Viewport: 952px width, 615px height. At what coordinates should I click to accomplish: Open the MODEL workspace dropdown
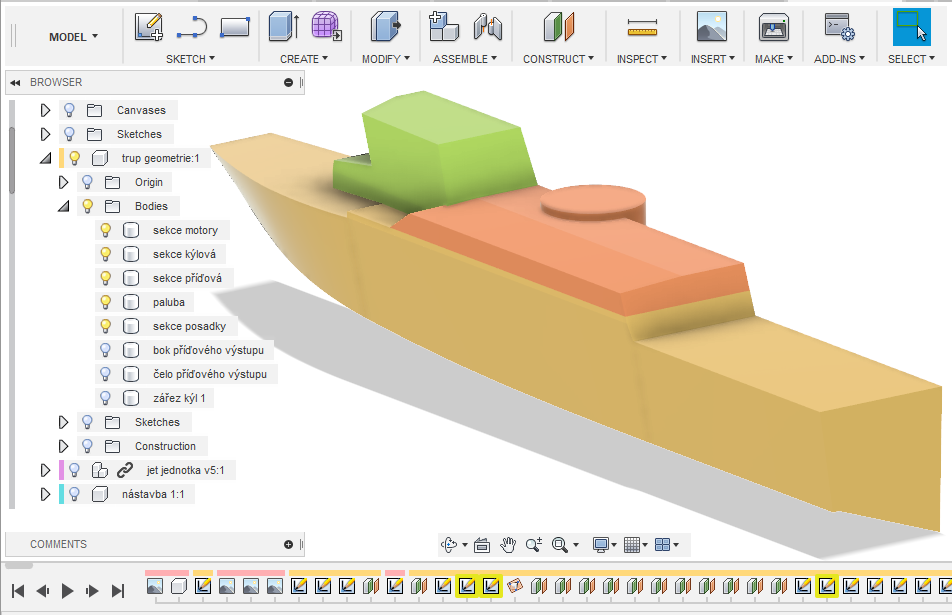[74, 37]
